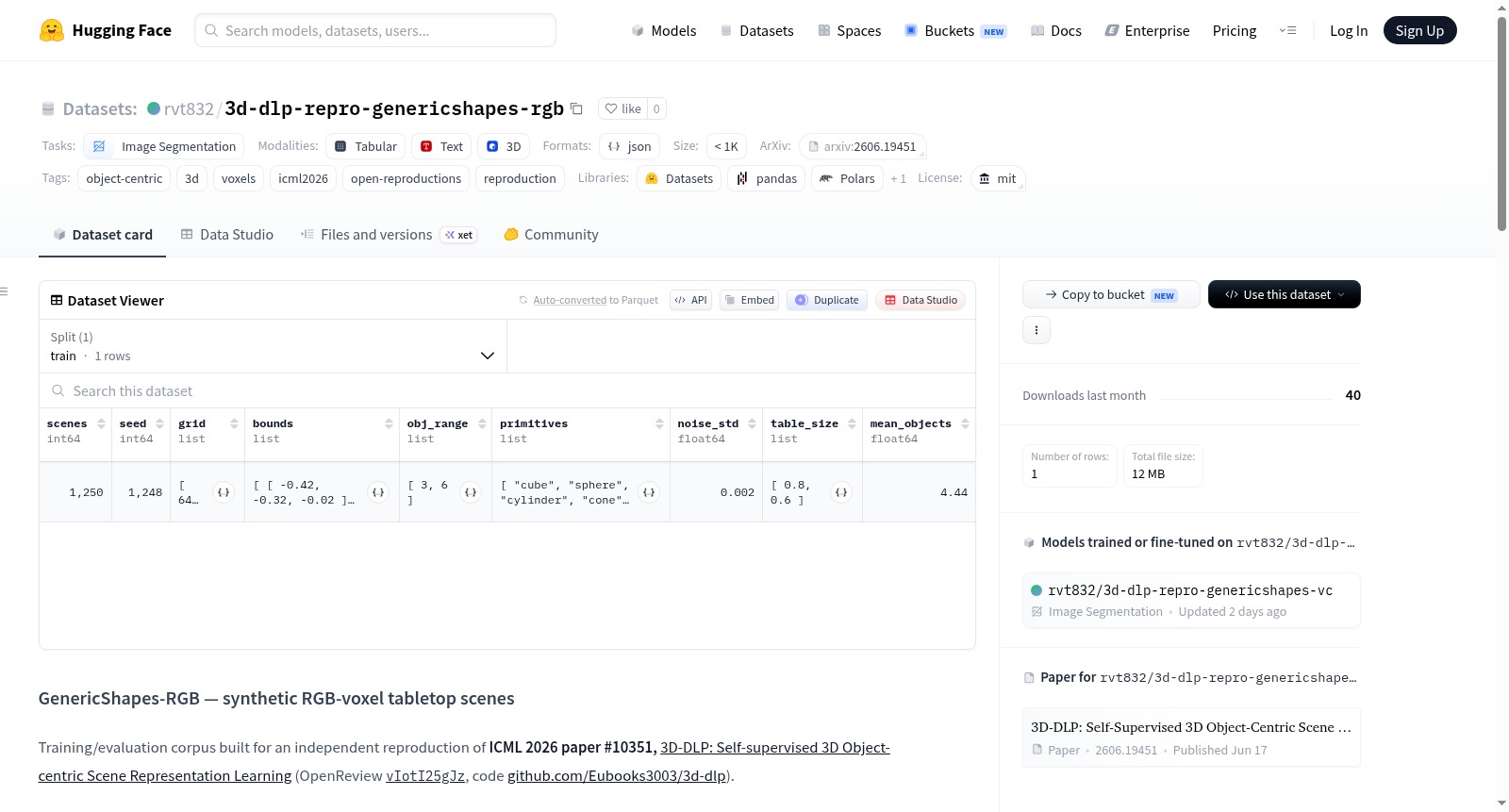Click the mit license tag
The image size is (1509, 812).
997,178
